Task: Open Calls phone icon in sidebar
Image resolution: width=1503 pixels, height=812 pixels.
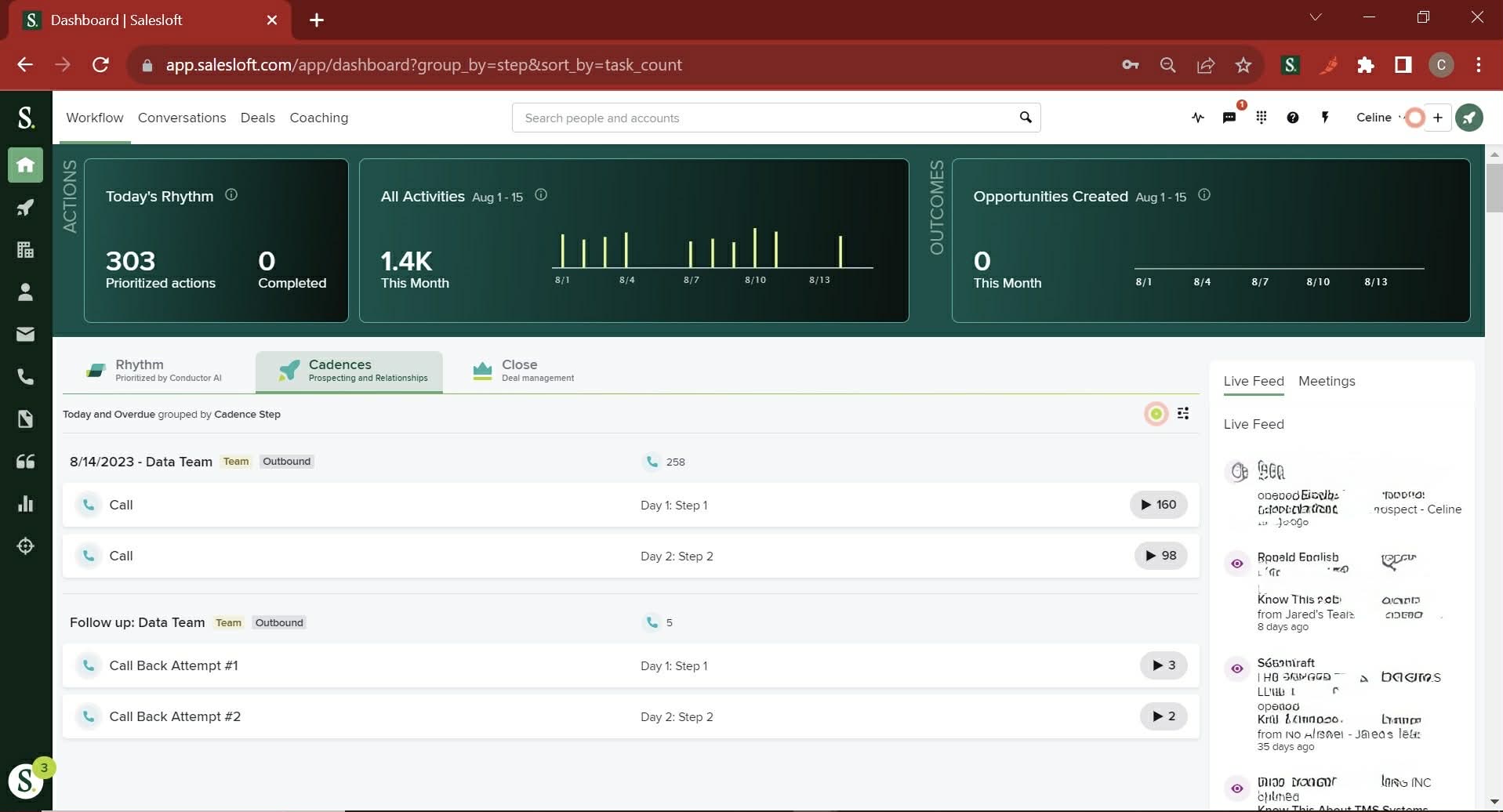Action: coord(25,377)
